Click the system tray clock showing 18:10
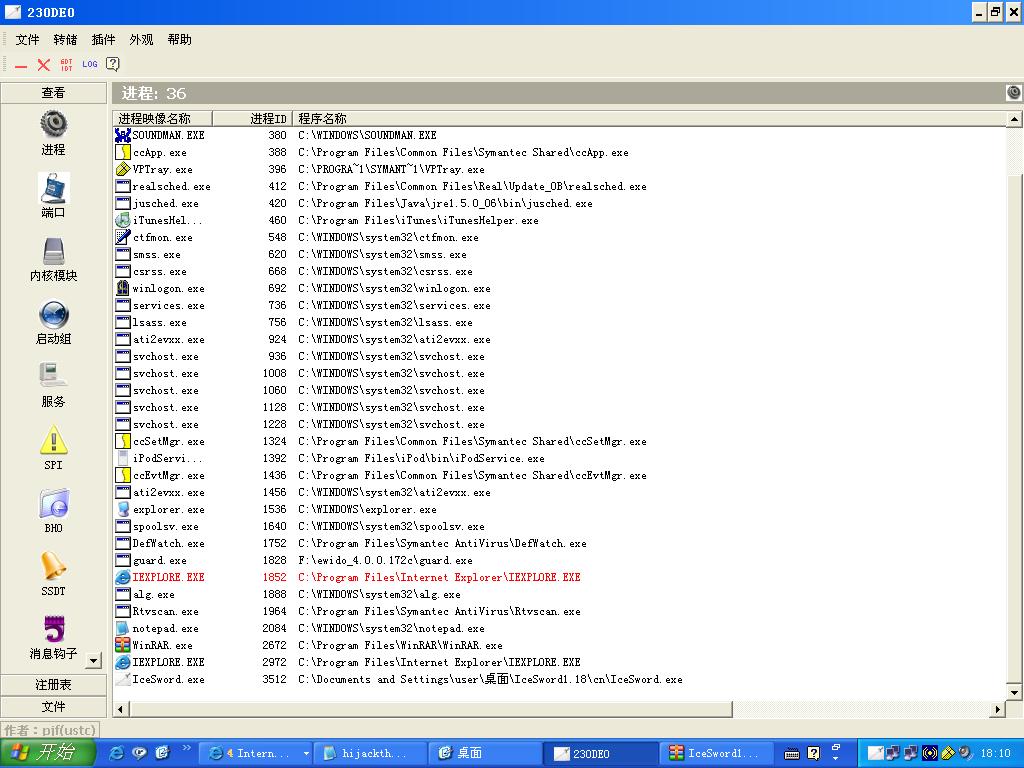This screenshot has width=1024, height=768. point(995,754)
